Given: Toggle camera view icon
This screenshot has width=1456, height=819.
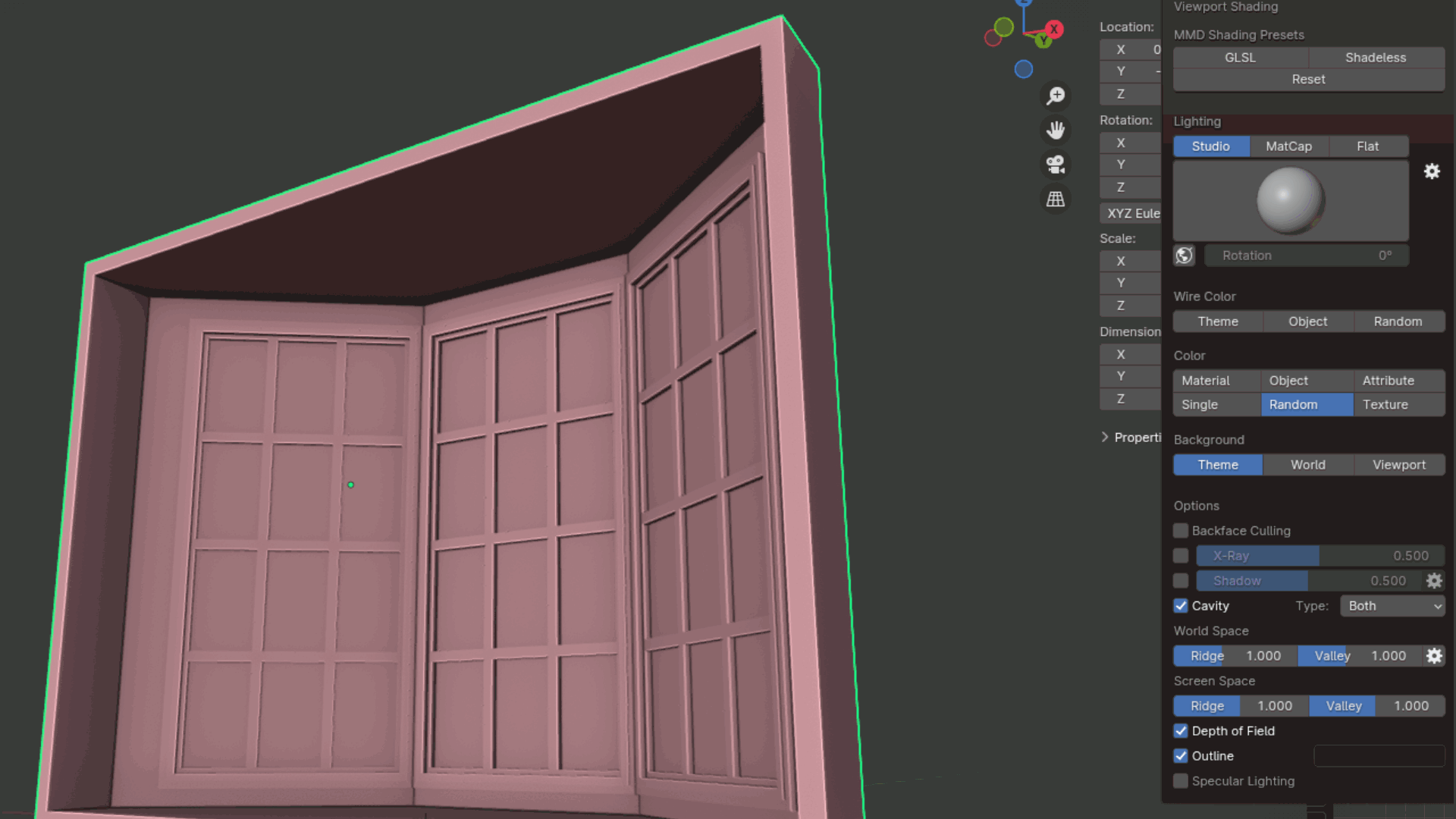Looking at the screenshot, I should click(x=1056, y=165).
